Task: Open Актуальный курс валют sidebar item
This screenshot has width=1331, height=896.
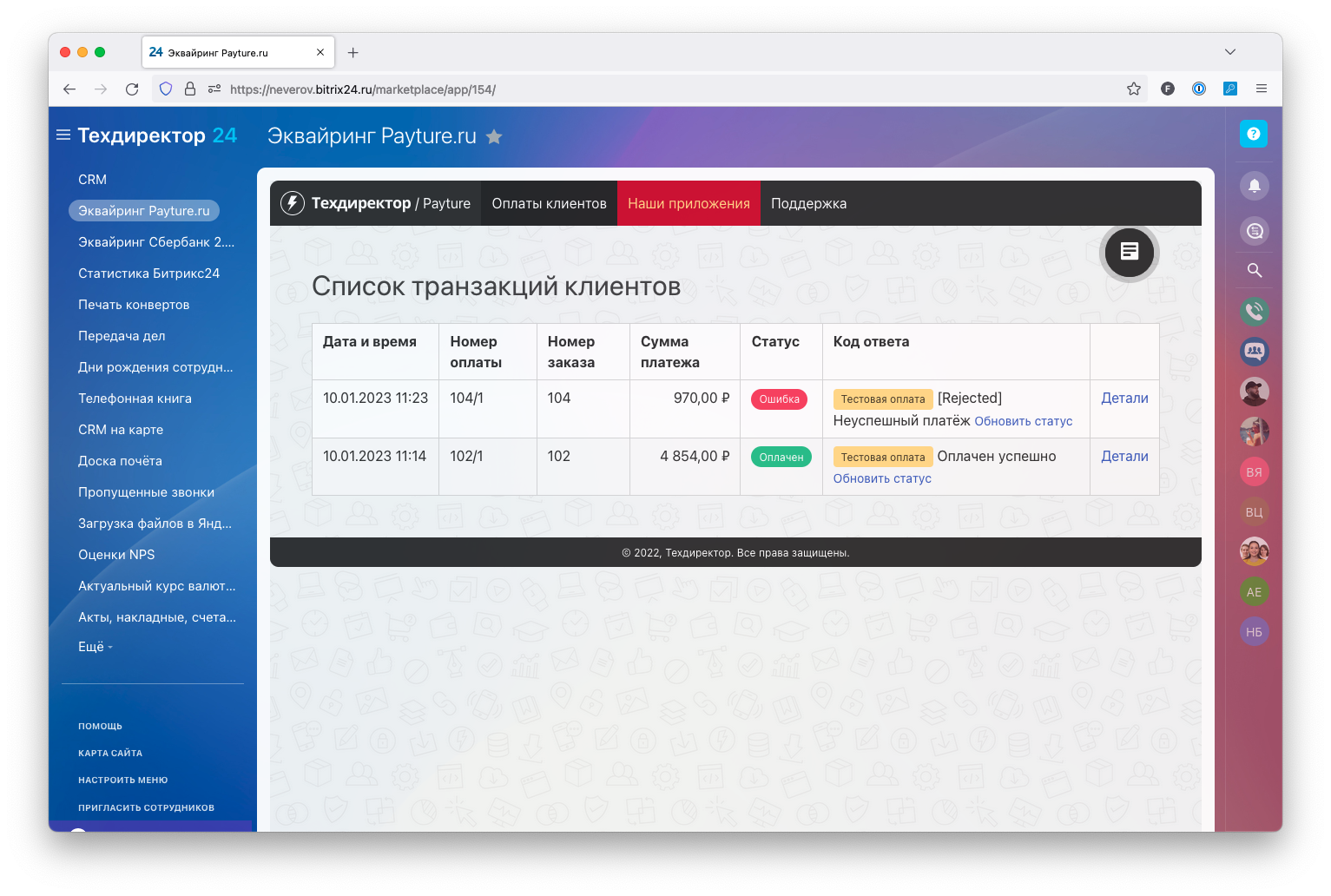Action: pyautogui.click(x=156, y=586)
